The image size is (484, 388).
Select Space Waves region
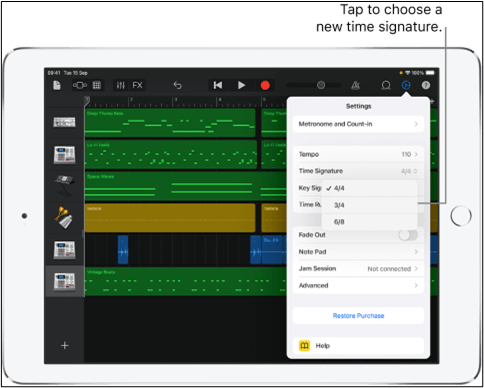pos(186,186)
